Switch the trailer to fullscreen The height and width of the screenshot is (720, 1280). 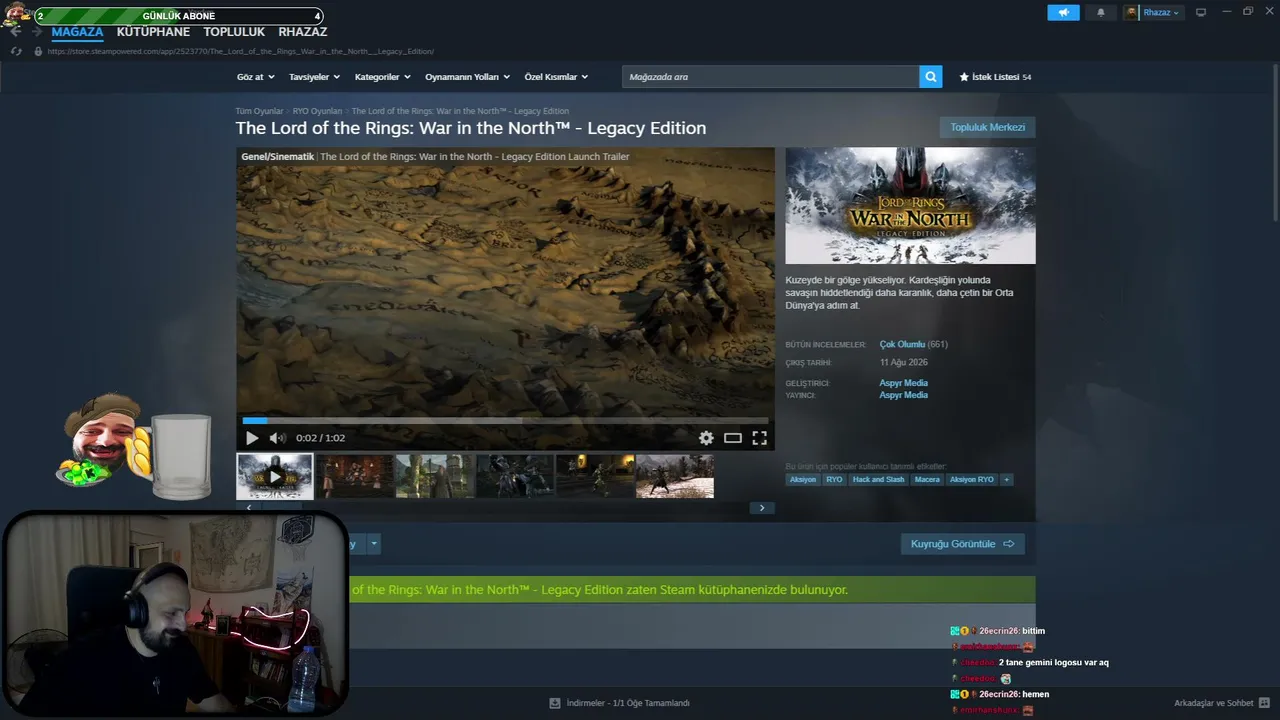[760, 438]
